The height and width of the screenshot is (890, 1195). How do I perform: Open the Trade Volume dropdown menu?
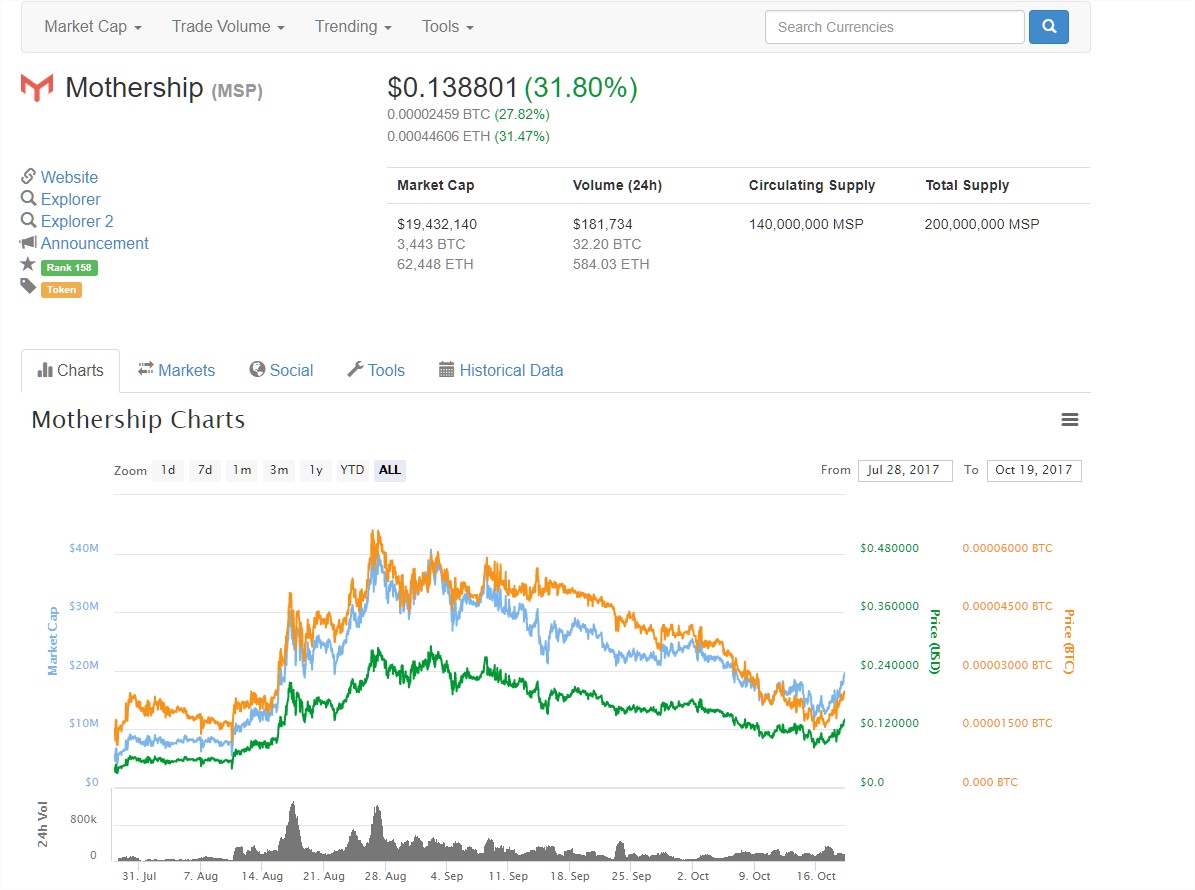(228, 27)
